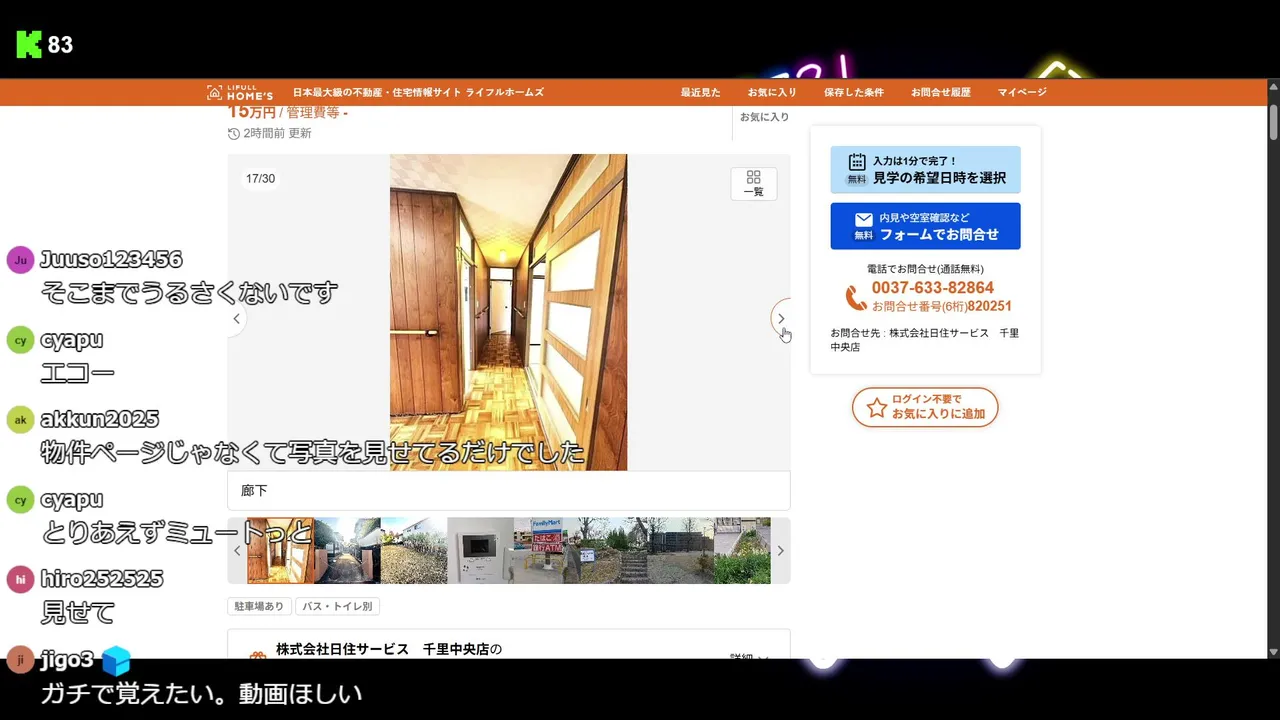The width and height of the screenshot is (1280, 720).
Task: Click the page scrollbar down arrow
Action: coord(1273,652)
